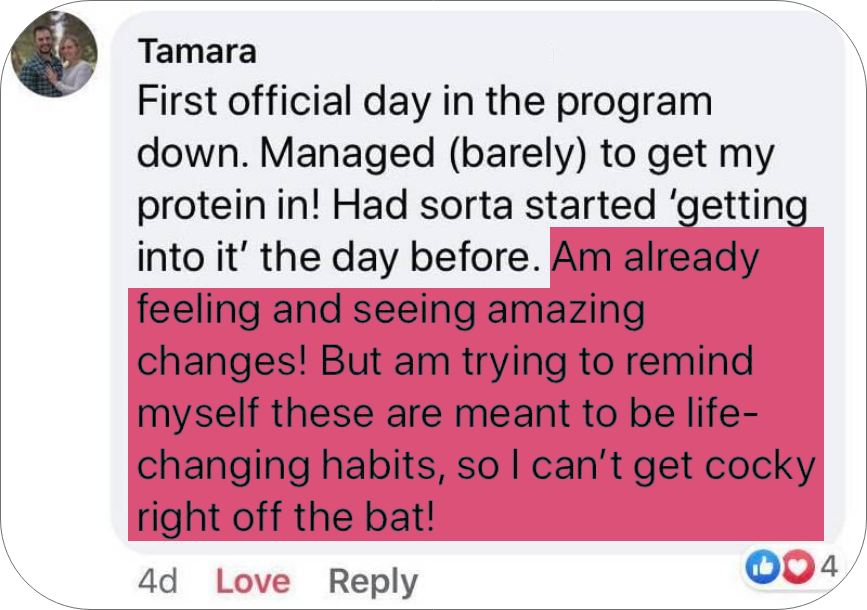Click the text "protein in!"
The width and height of the screenshot is (867, 610).
(x=228, y=206)
